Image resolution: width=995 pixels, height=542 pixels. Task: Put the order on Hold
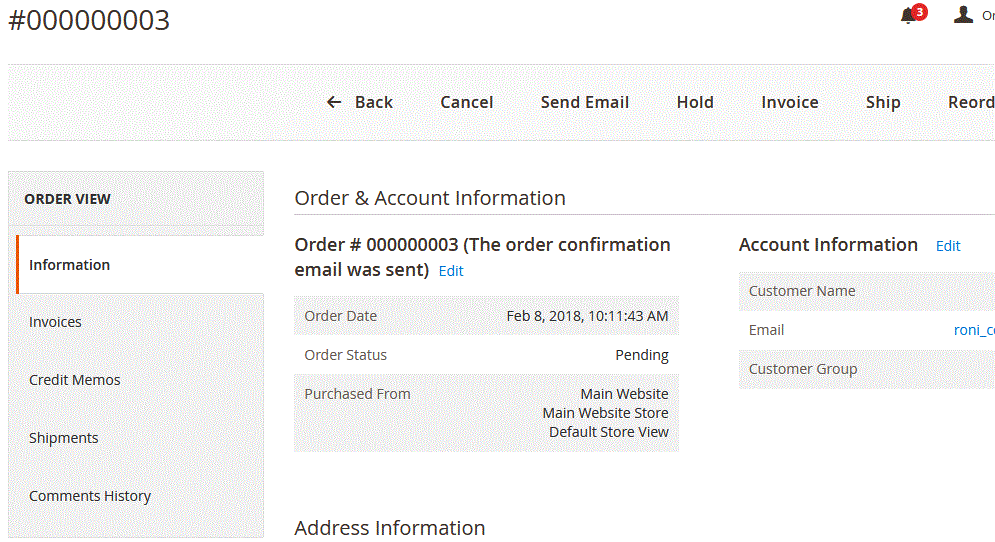point(695,102)
